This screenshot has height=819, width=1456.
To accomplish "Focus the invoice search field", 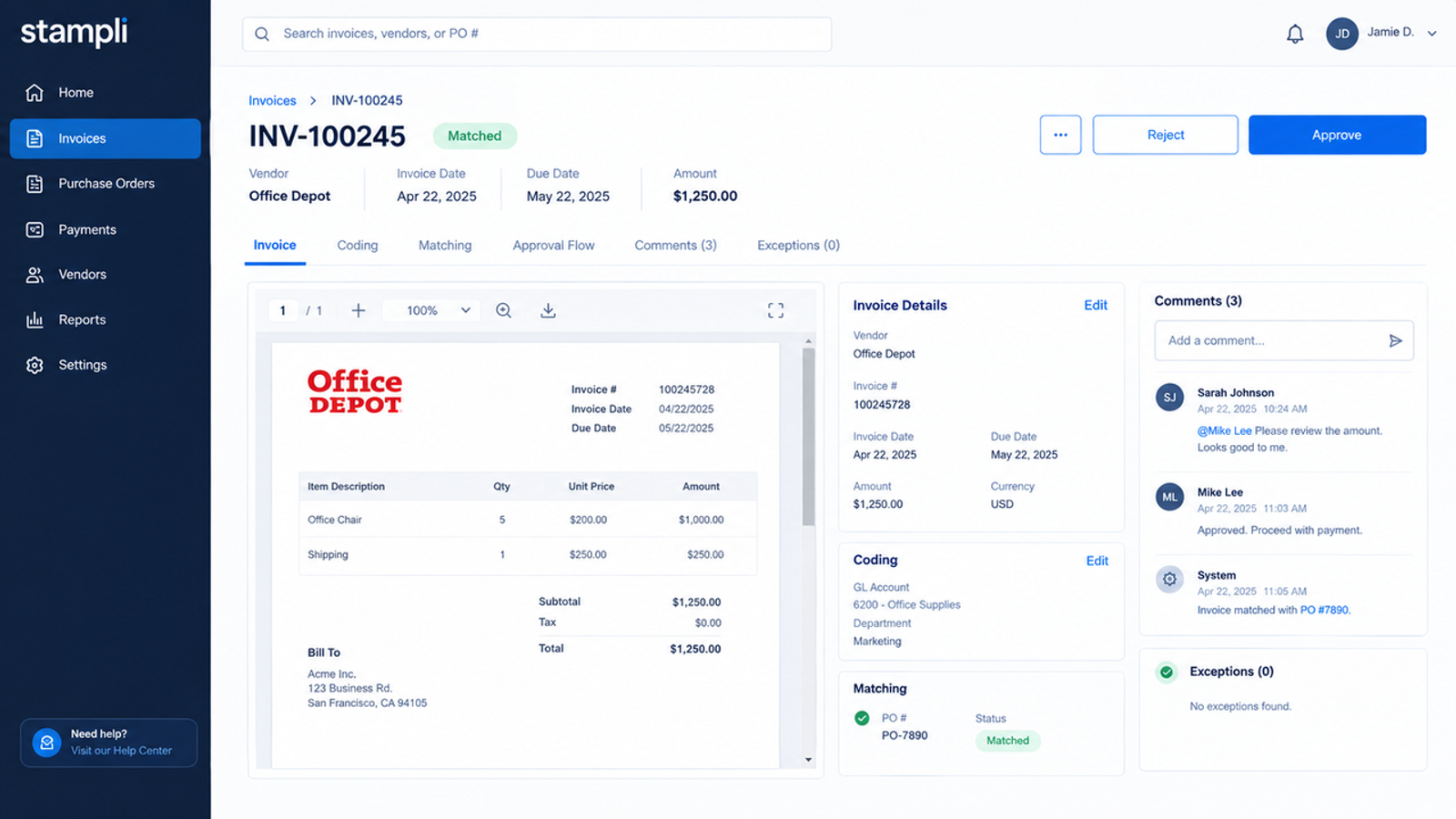I will 537,34.
